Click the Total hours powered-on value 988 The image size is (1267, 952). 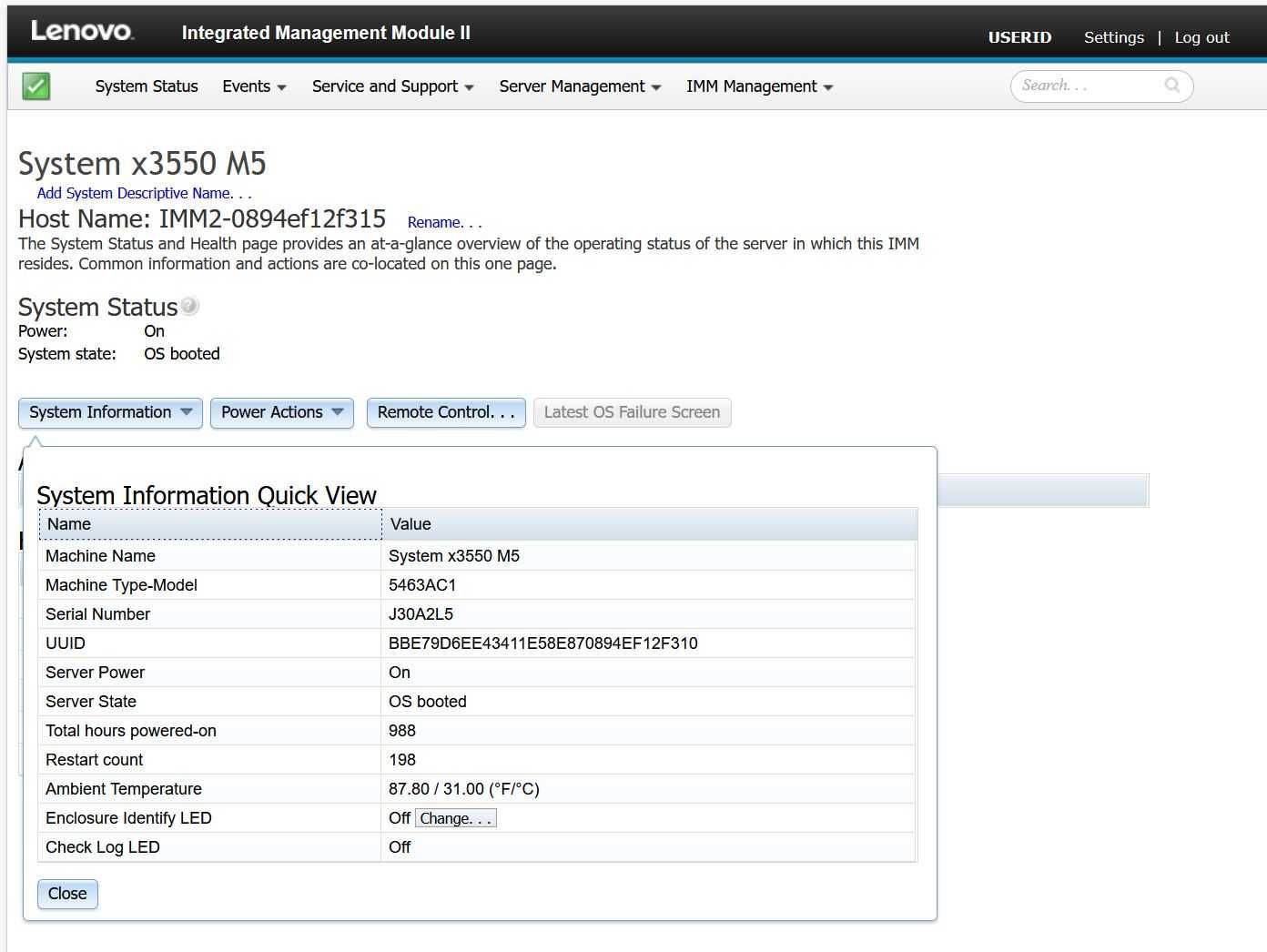pyautogui.click(x=401, y=731)
